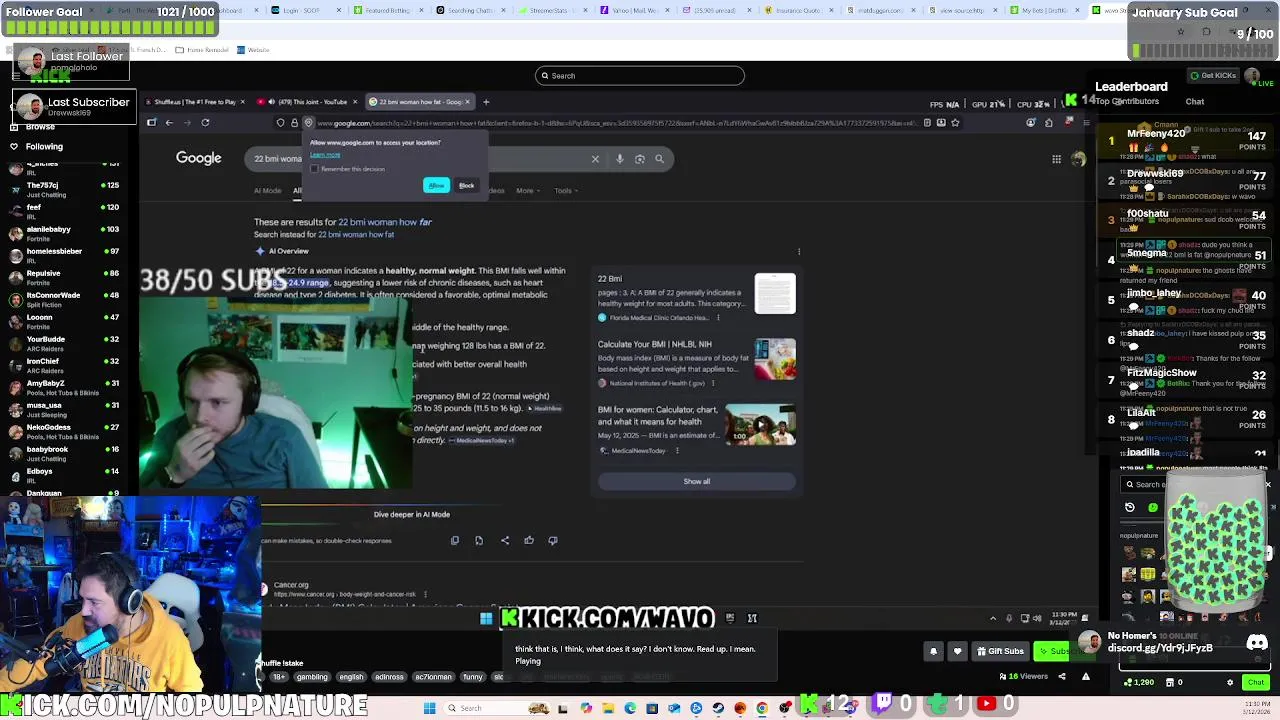Screen dimensions: 1280x720
Task: Submit Google search magnifier icon
Action: (x=659, y=159)
